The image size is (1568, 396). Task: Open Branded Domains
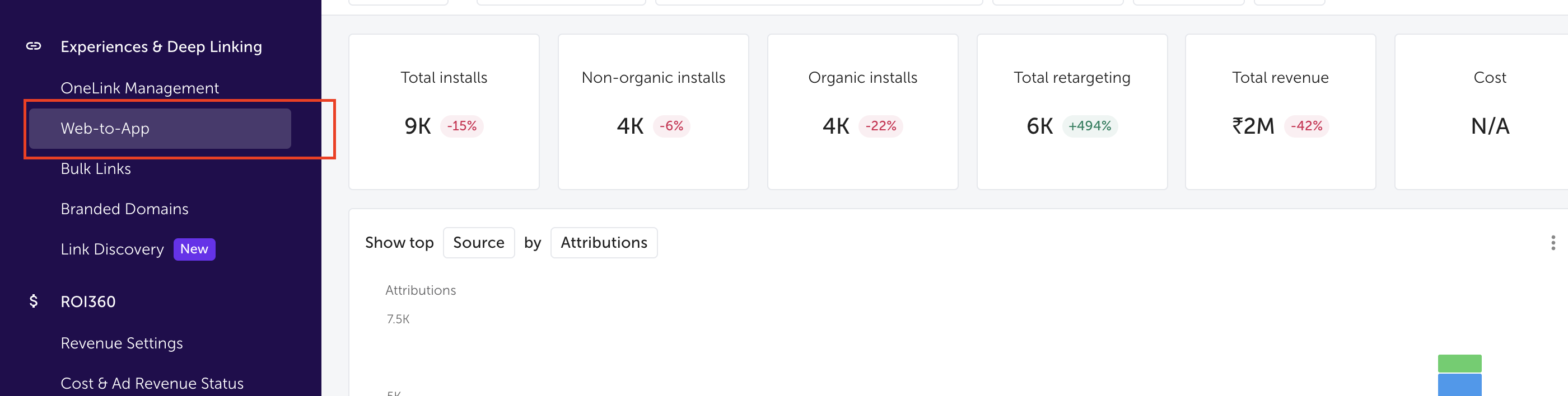(x=124, y=209)
